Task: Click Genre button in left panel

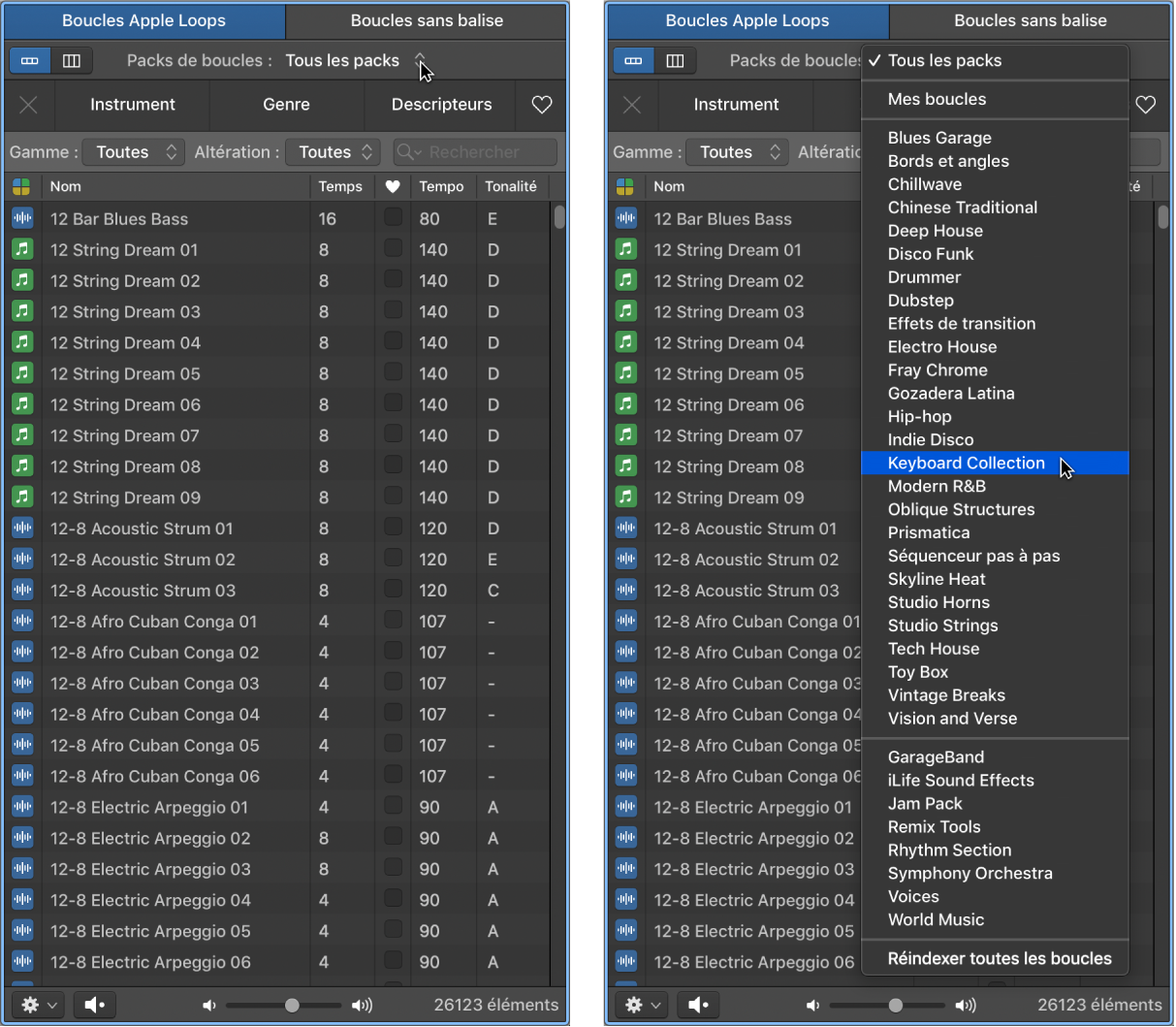Action: point(287,105)
